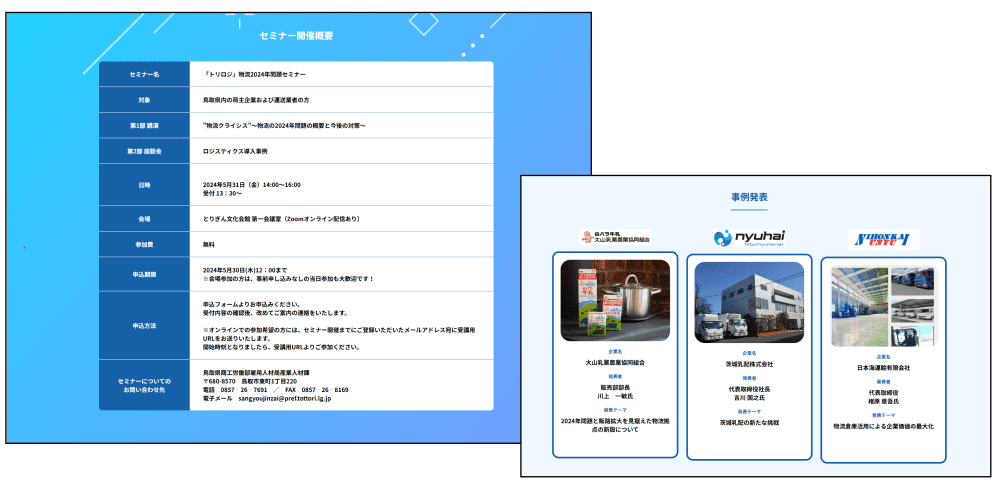Click the 茨城乳配の新たな挑戦 theme text
This screenshot has height=484, width=1000.
click(749, 423)
